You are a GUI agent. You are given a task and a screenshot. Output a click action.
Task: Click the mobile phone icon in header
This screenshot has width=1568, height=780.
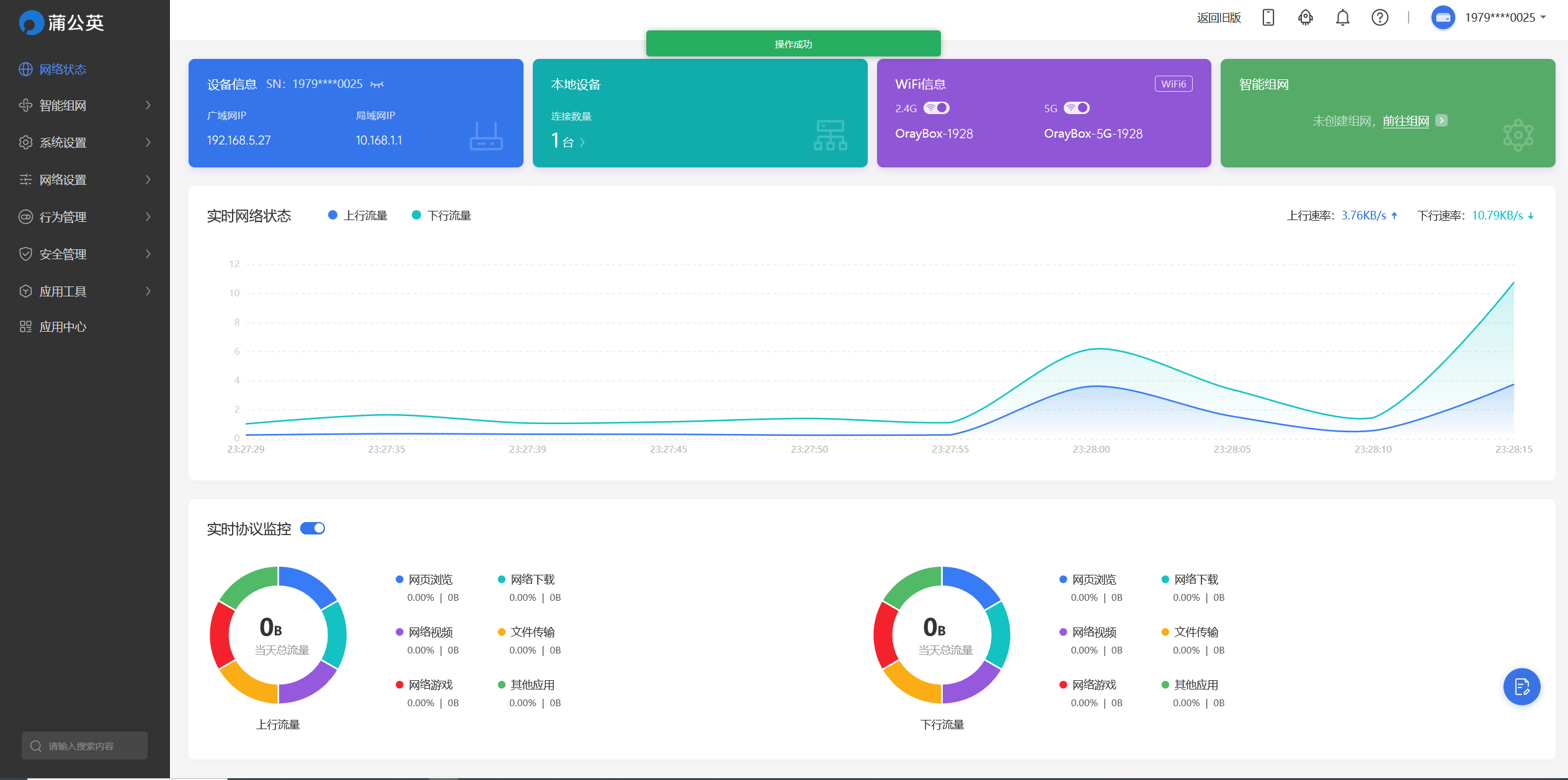coord(1268,17)
